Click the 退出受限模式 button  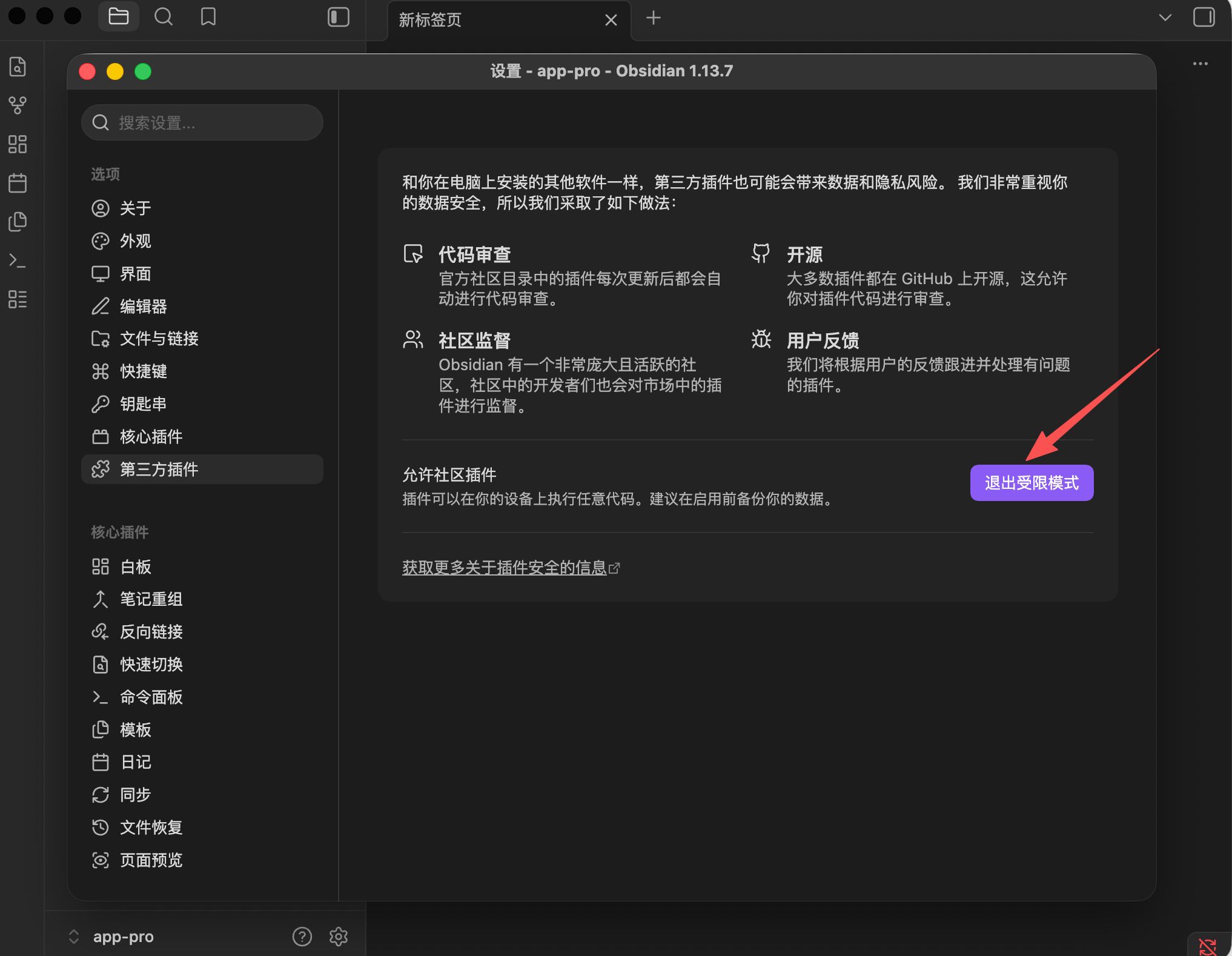[1032, 483]
